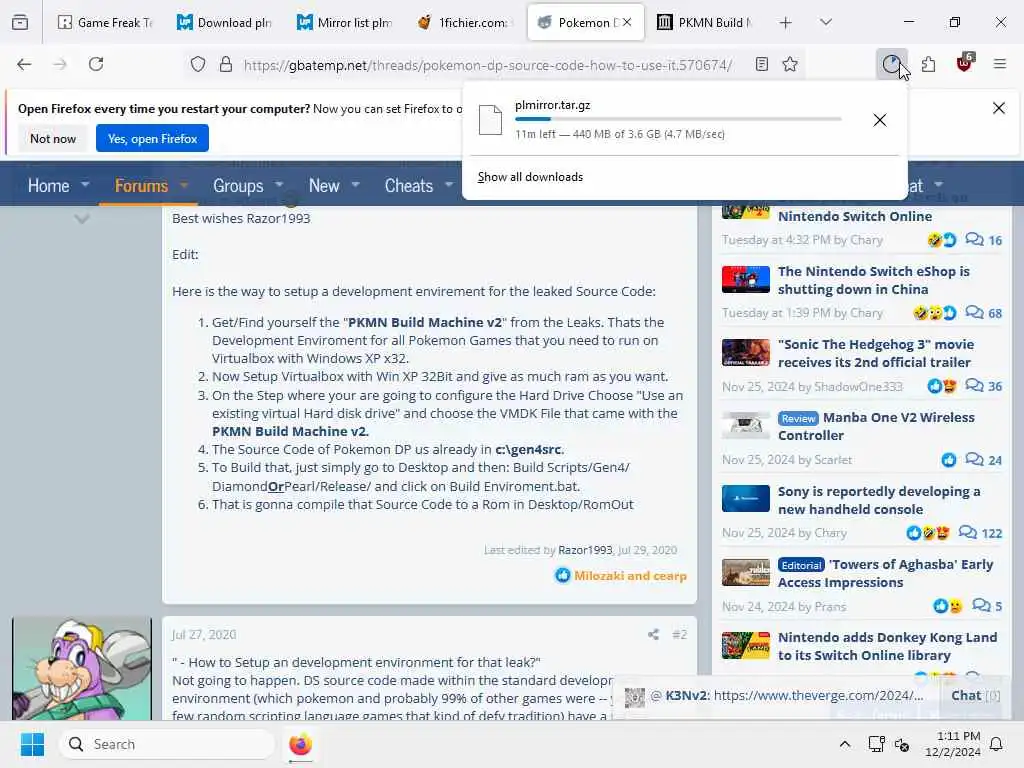This screenshot has width=1024, height=768.
Task: Go back to the previous page
Action: pos(24,64)
